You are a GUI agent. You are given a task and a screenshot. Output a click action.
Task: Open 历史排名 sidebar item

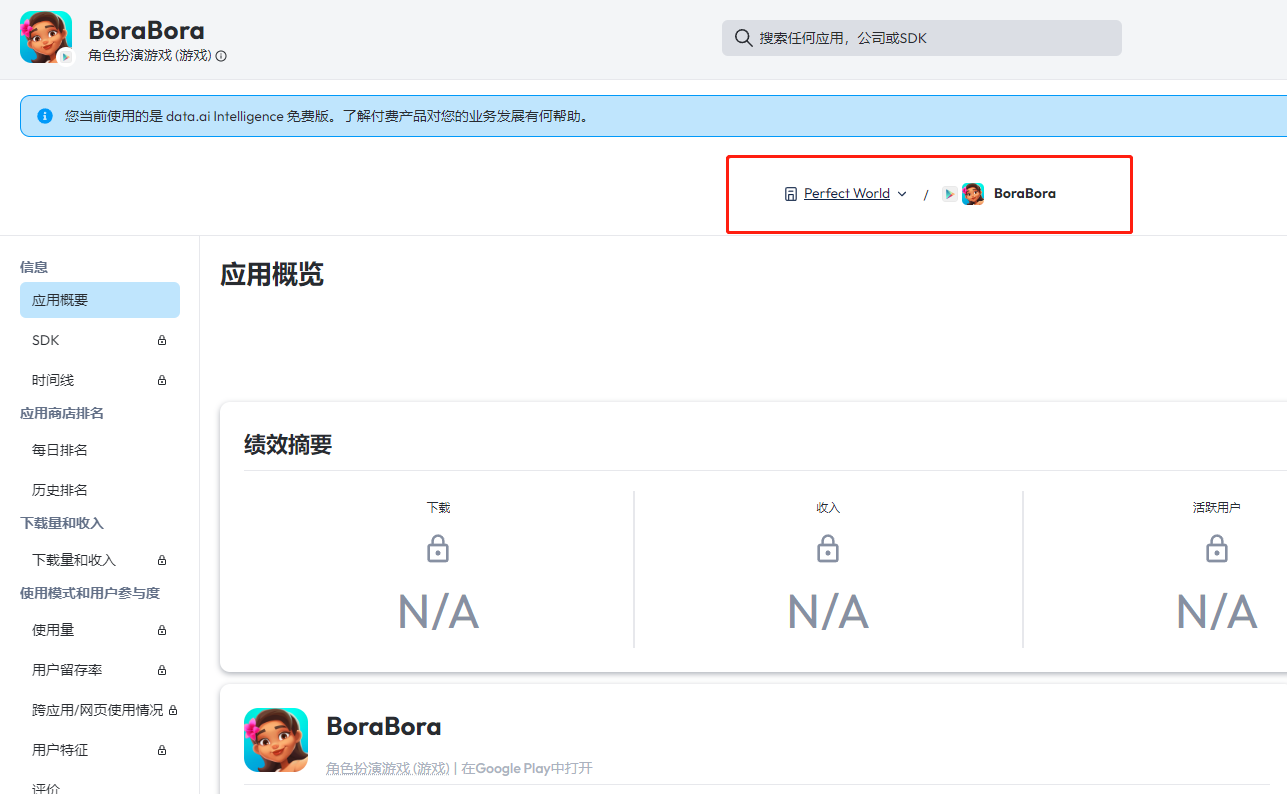(100, 490)
